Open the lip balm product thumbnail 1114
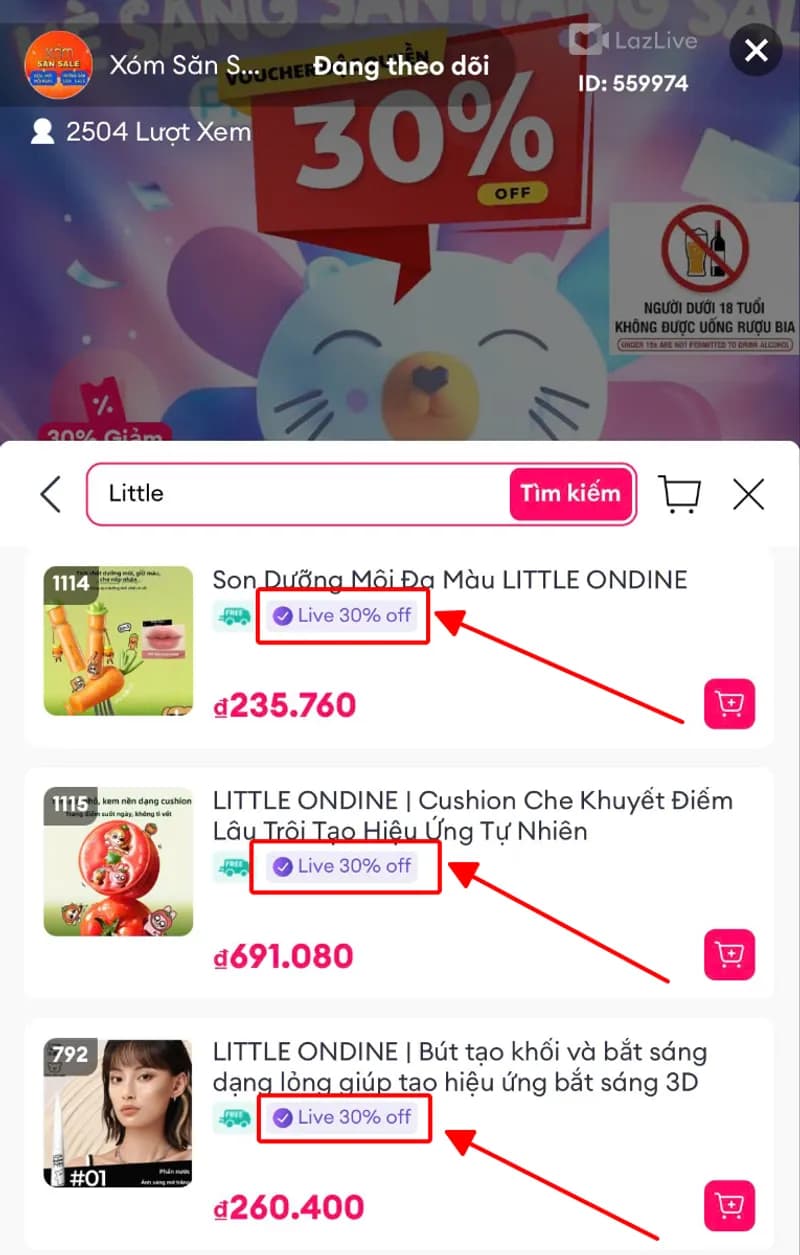The image size is (800, 1255). 119,641
